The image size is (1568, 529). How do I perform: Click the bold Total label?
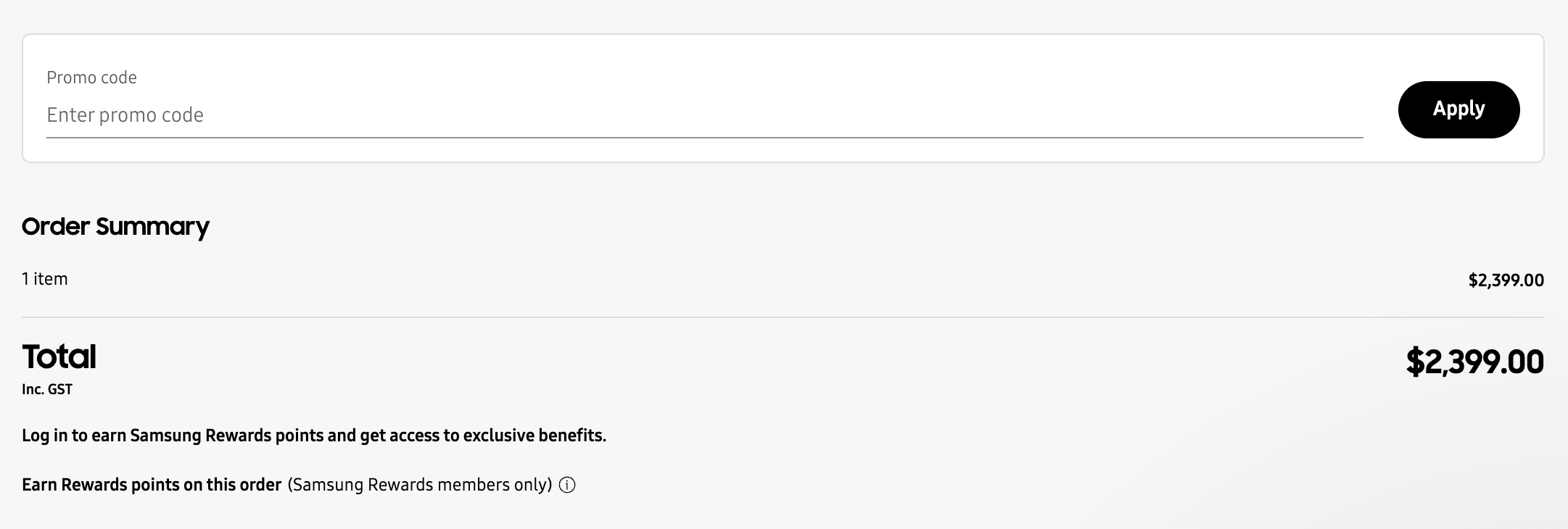click(x=59, y=357)
